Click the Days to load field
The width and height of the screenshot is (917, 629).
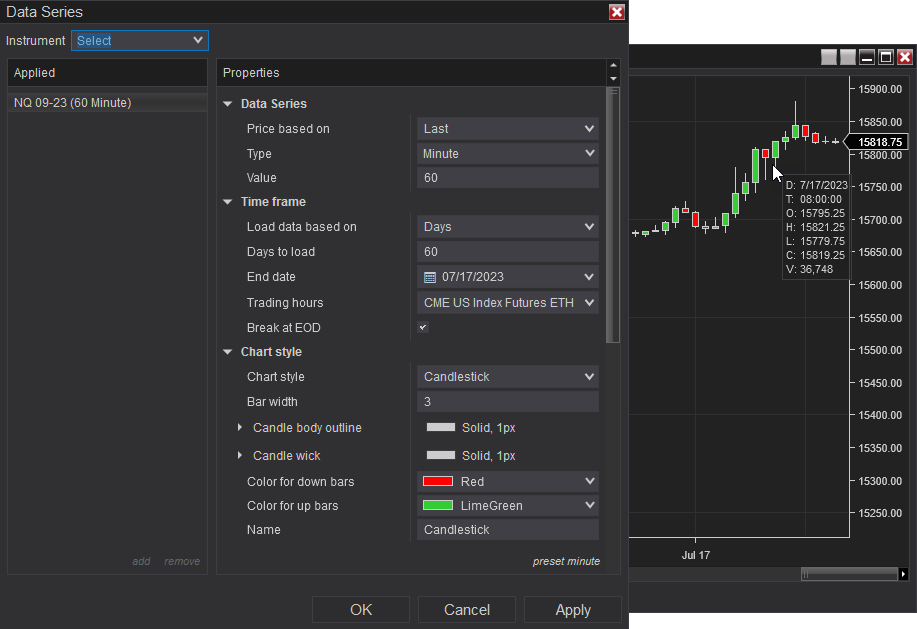[x=508, y=252]
